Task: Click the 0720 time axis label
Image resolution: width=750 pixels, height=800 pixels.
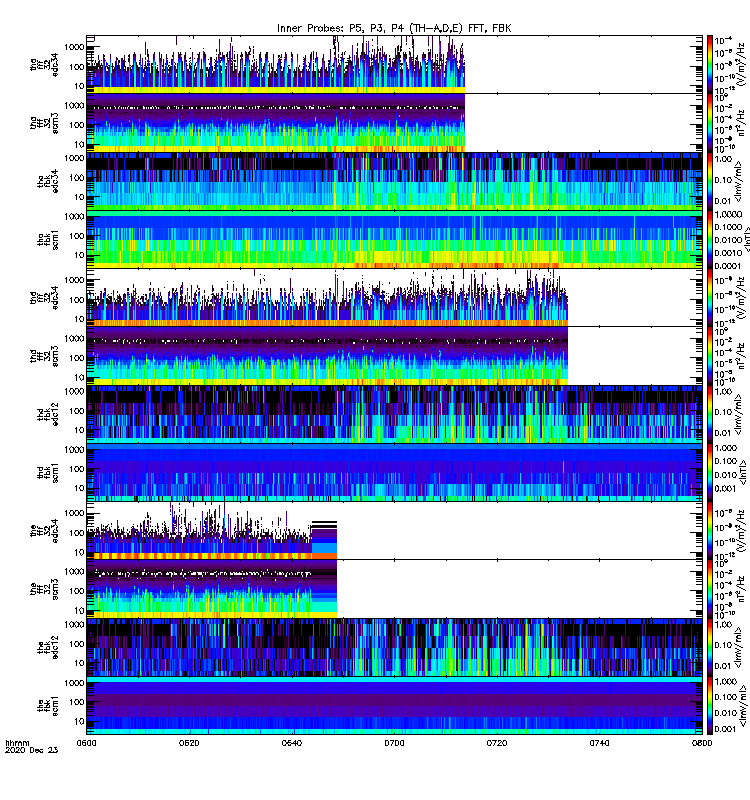Action: click(x=497, y=743)
